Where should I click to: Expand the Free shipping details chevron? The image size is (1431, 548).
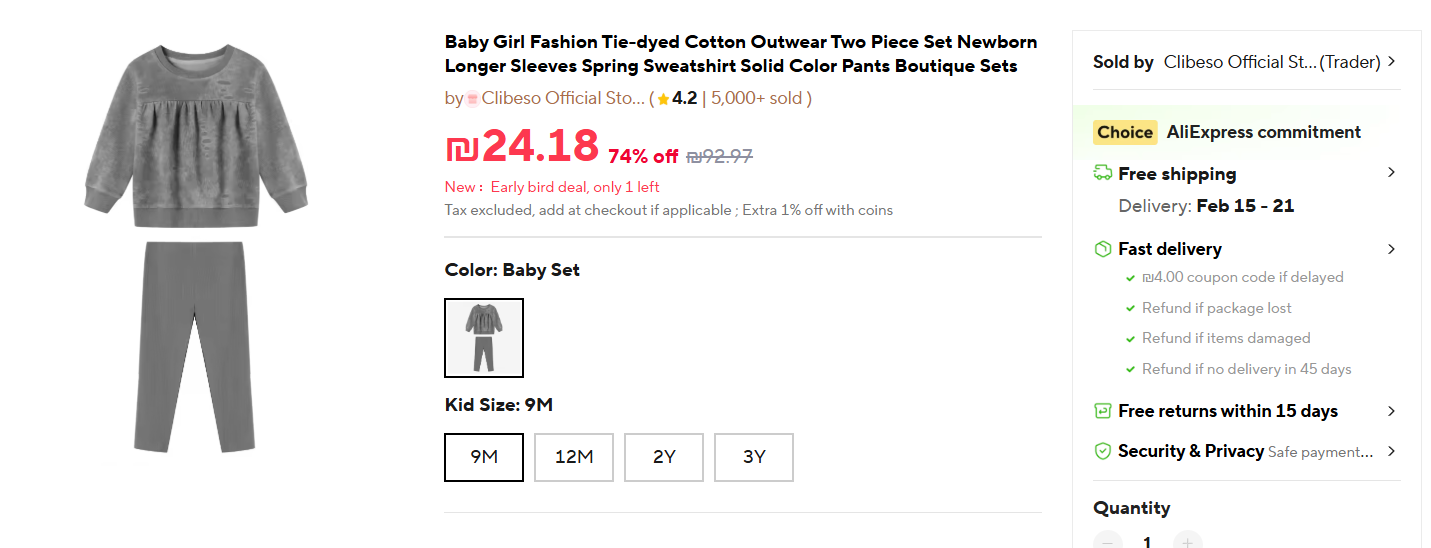[1391, 173]
